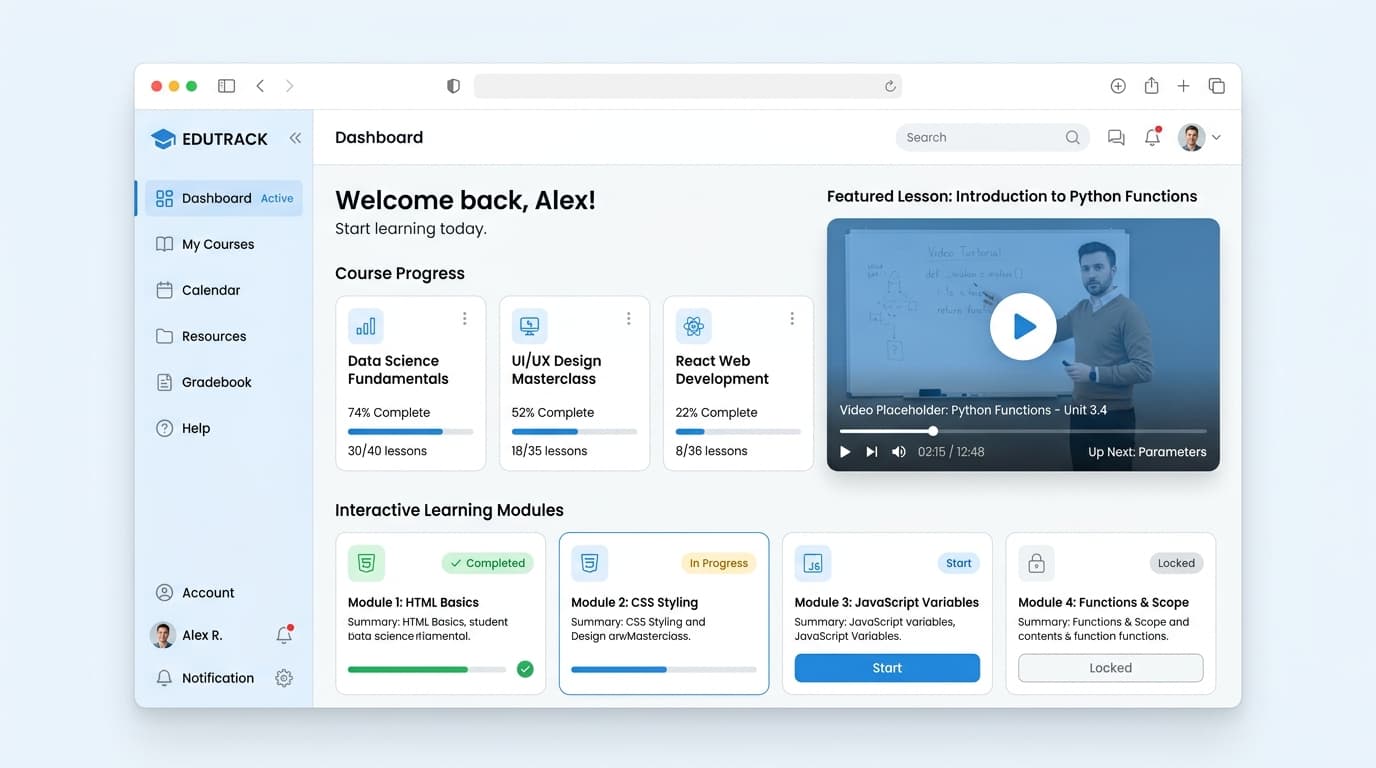
Task: Open Module 2: CSS Styling title
Action: [634, 602]
